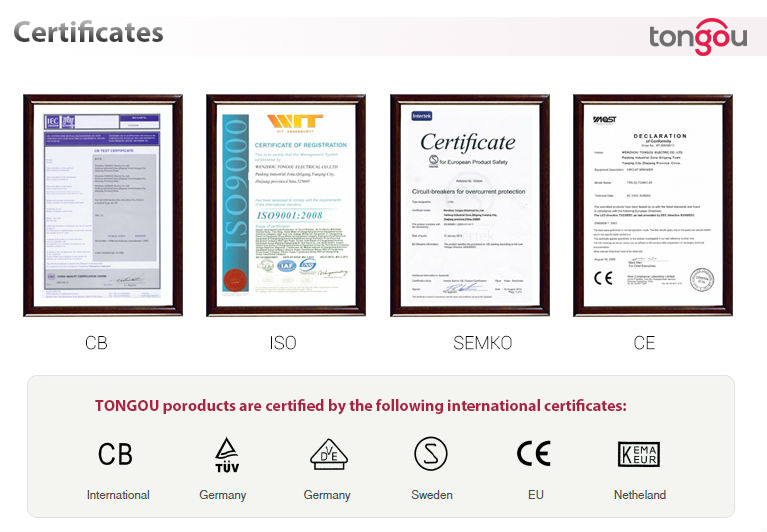Click the CE mark on the declaration certificate
Viewport: 767px width, 532px height.
pyautogui.click(x=603, y=278)
